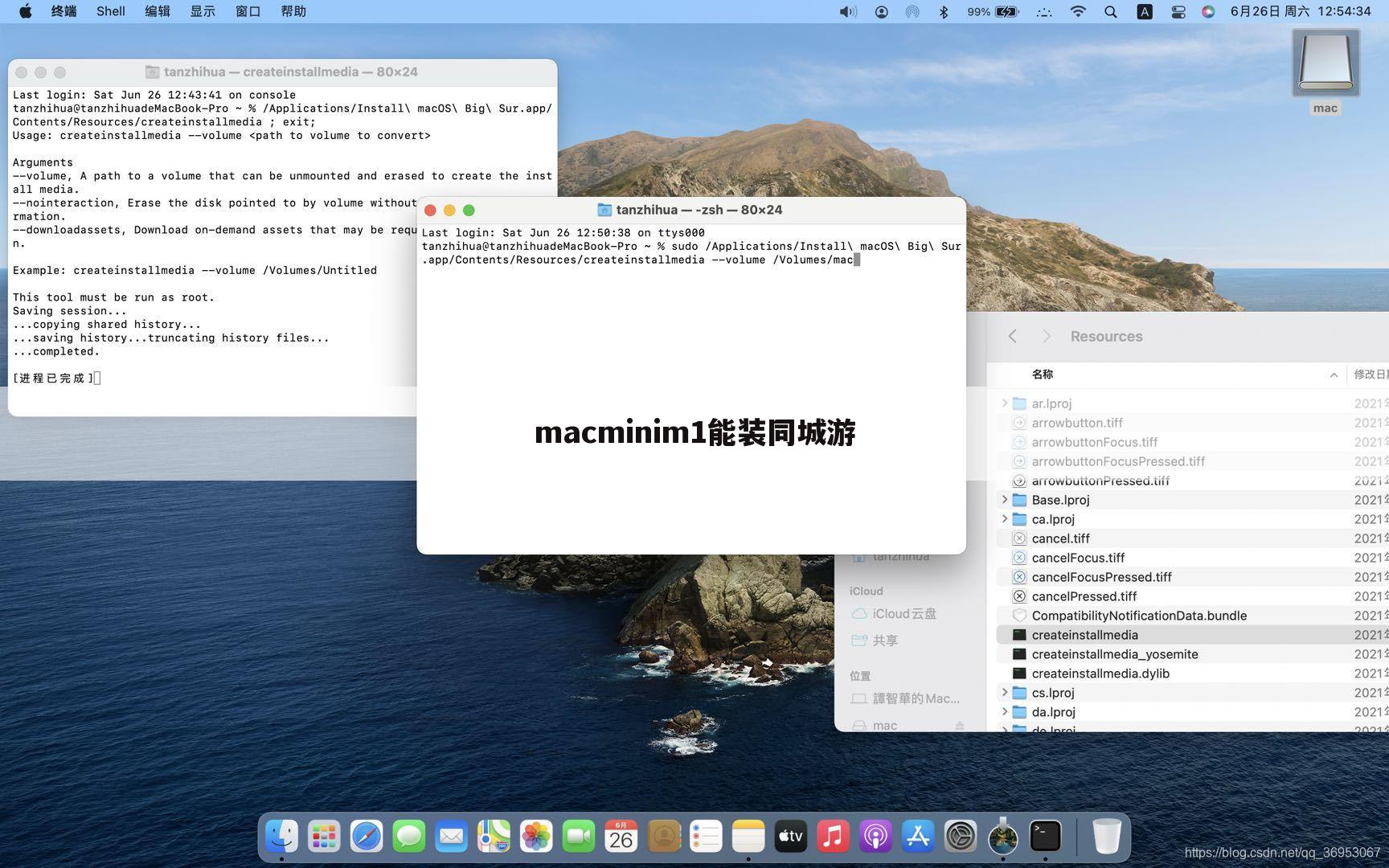Expand the cs.lproj folder
This screenshot has height=868, width=1389.
1004,693
